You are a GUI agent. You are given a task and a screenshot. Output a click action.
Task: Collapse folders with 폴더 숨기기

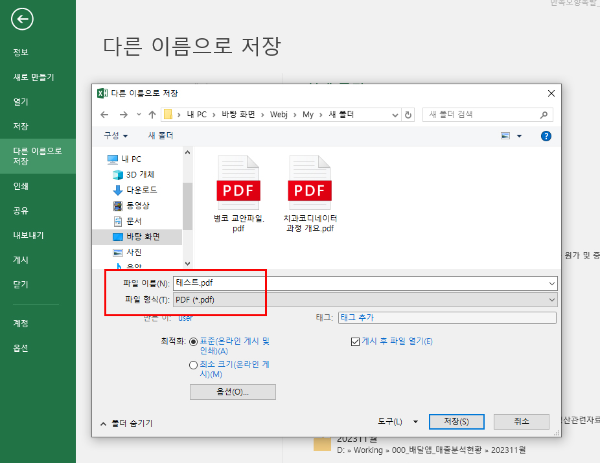[127, 423]
